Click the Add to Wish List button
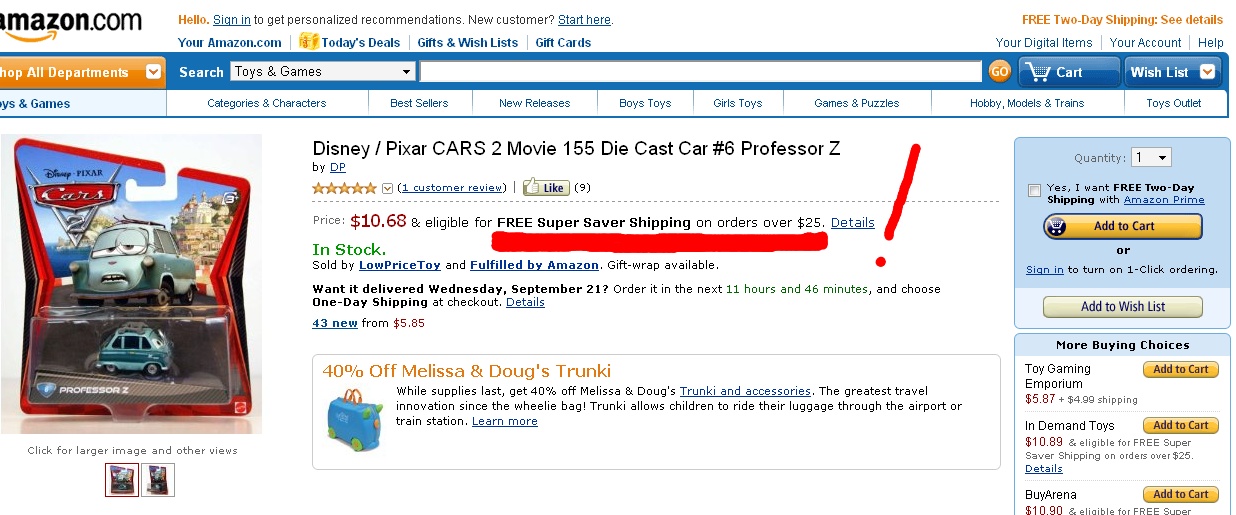This screenshot has width=1236, height=515. 1122,307
